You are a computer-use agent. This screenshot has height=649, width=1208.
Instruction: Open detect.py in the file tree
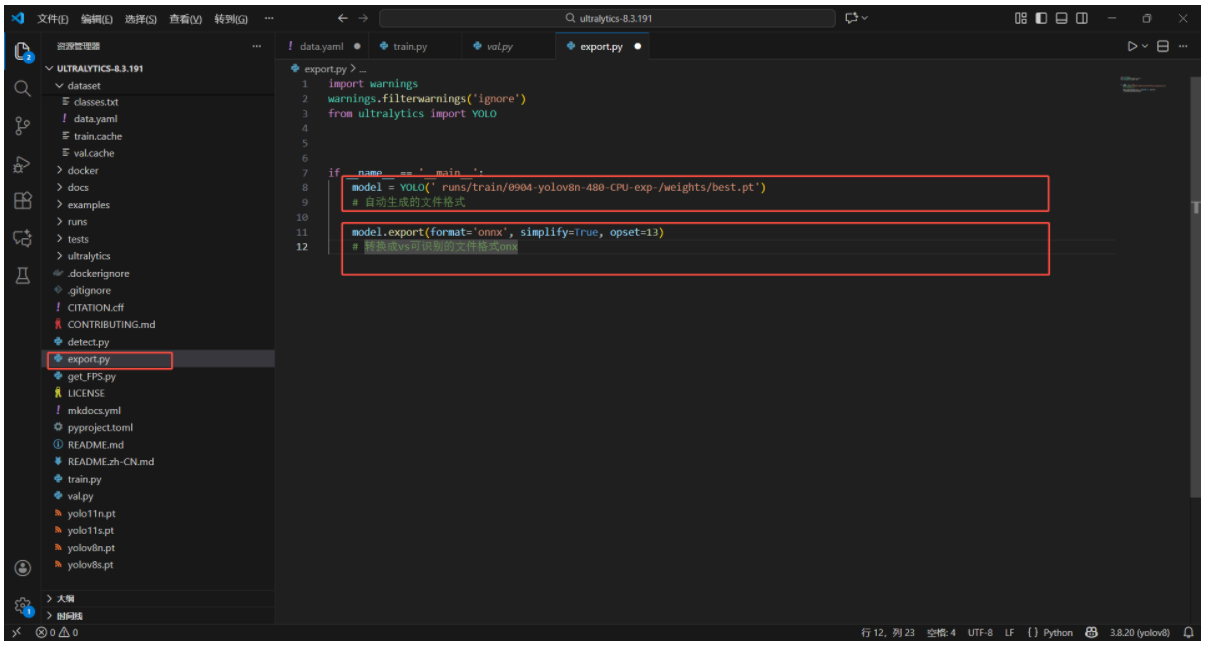(160, 342)
